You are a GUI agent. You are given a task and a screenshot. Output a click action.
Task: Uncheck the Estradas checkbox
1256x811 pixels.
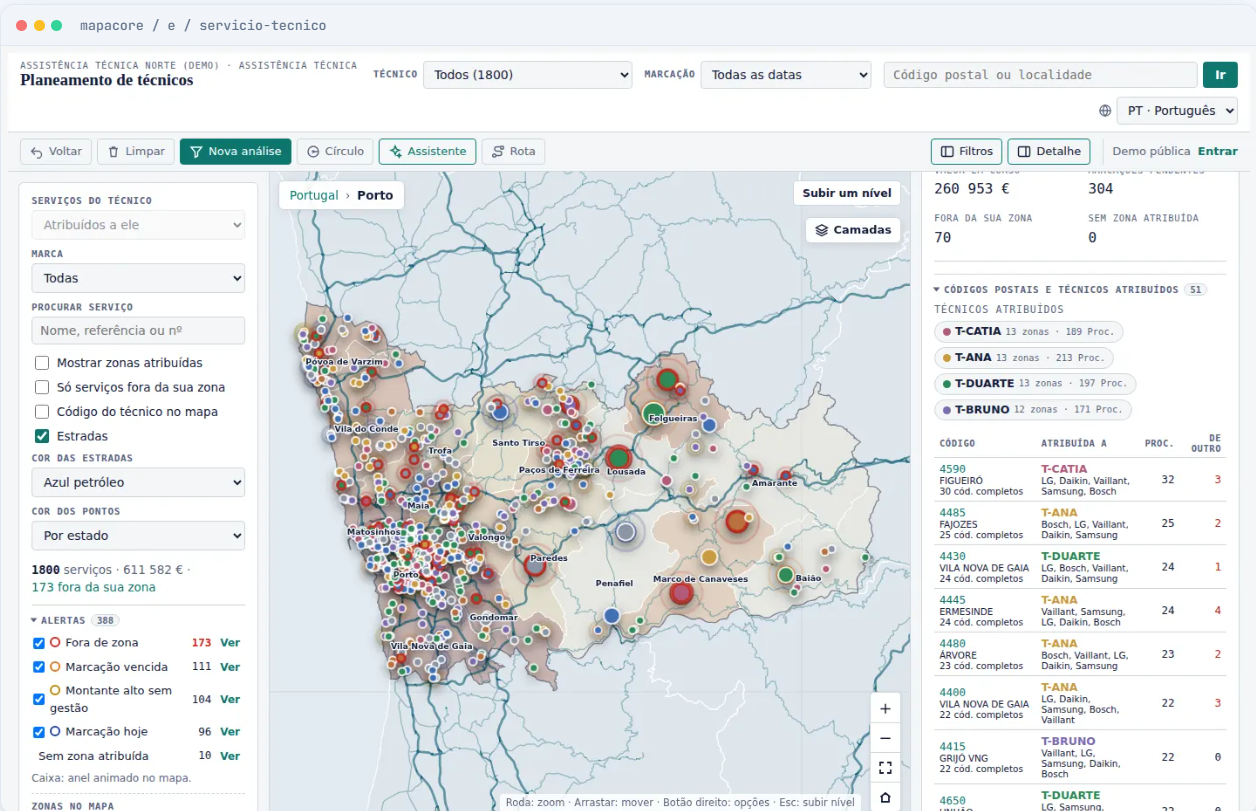(42, 436)
